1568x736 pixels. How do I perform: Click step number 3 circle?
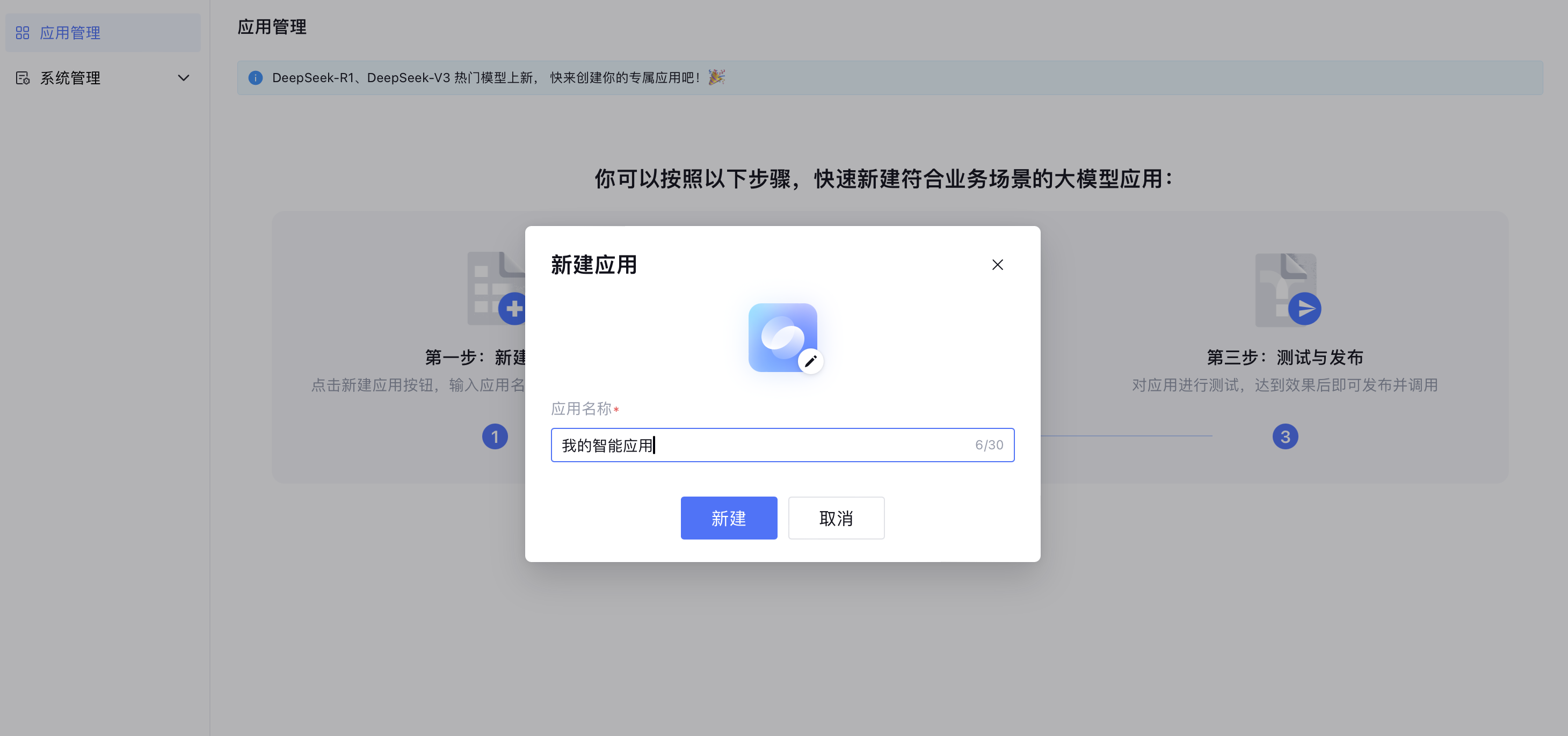point(1285,436)
